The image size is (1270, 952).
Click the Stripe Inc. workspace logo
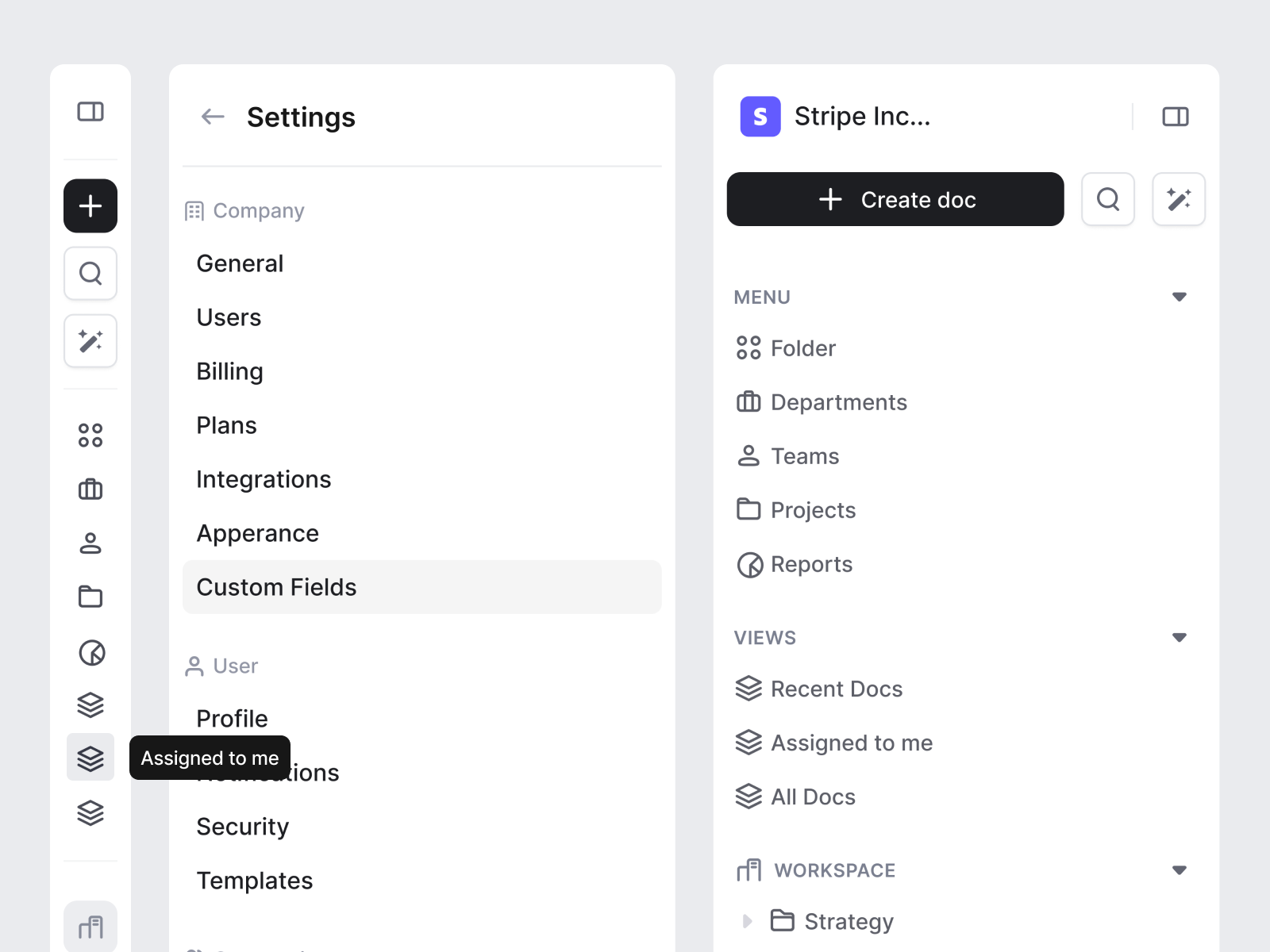click(x=760, y=117)
